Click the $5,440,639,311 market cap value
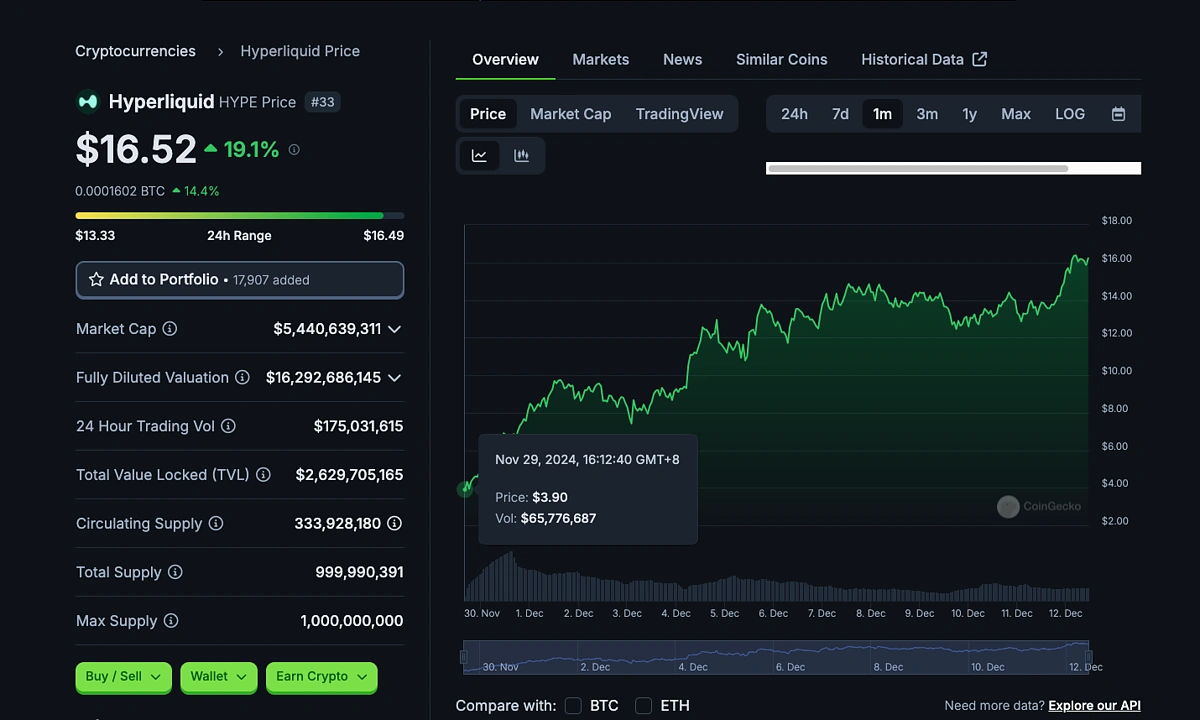 point(327,329)
